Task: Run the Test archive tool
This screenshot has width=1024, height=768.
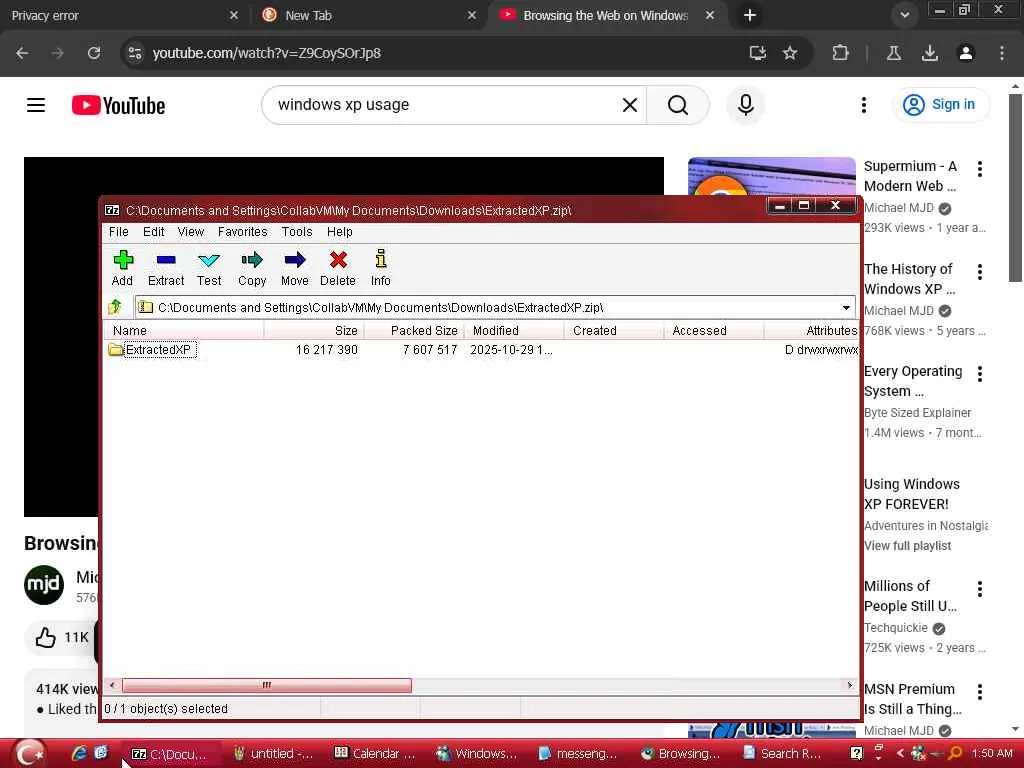Action: [209, 268]
